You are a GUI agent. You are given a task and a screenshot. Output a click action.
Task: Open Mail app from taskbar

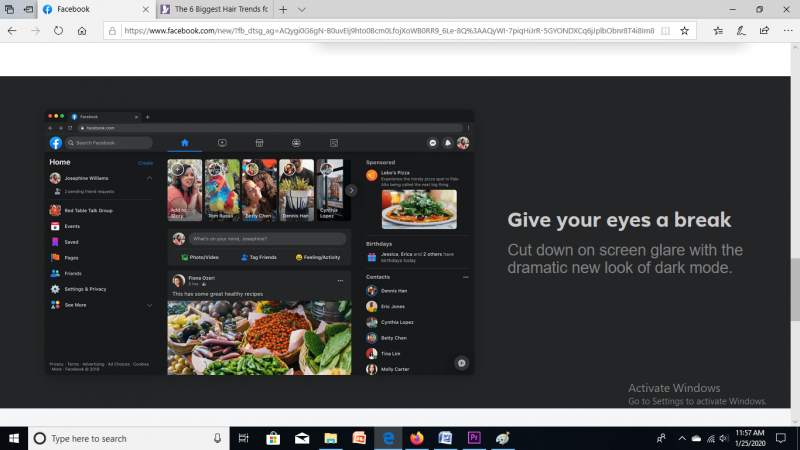point(302,438)
